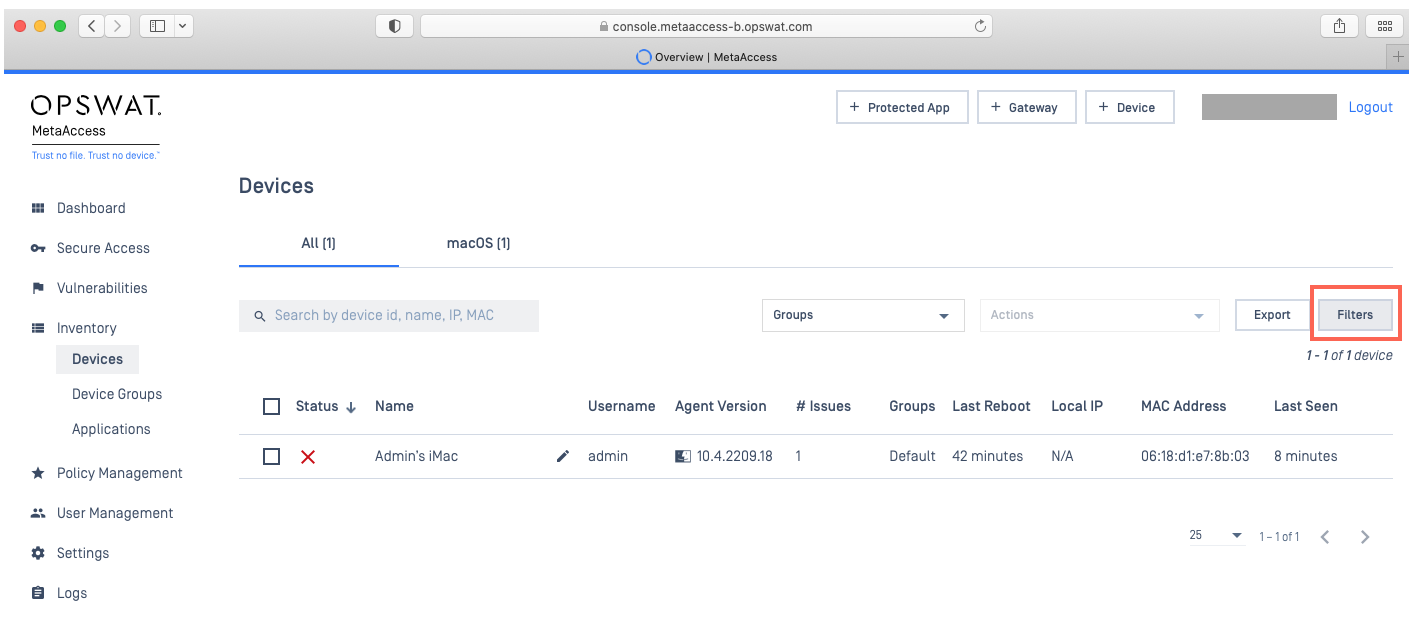Click the red X status icon

click(x=308, y=456)
